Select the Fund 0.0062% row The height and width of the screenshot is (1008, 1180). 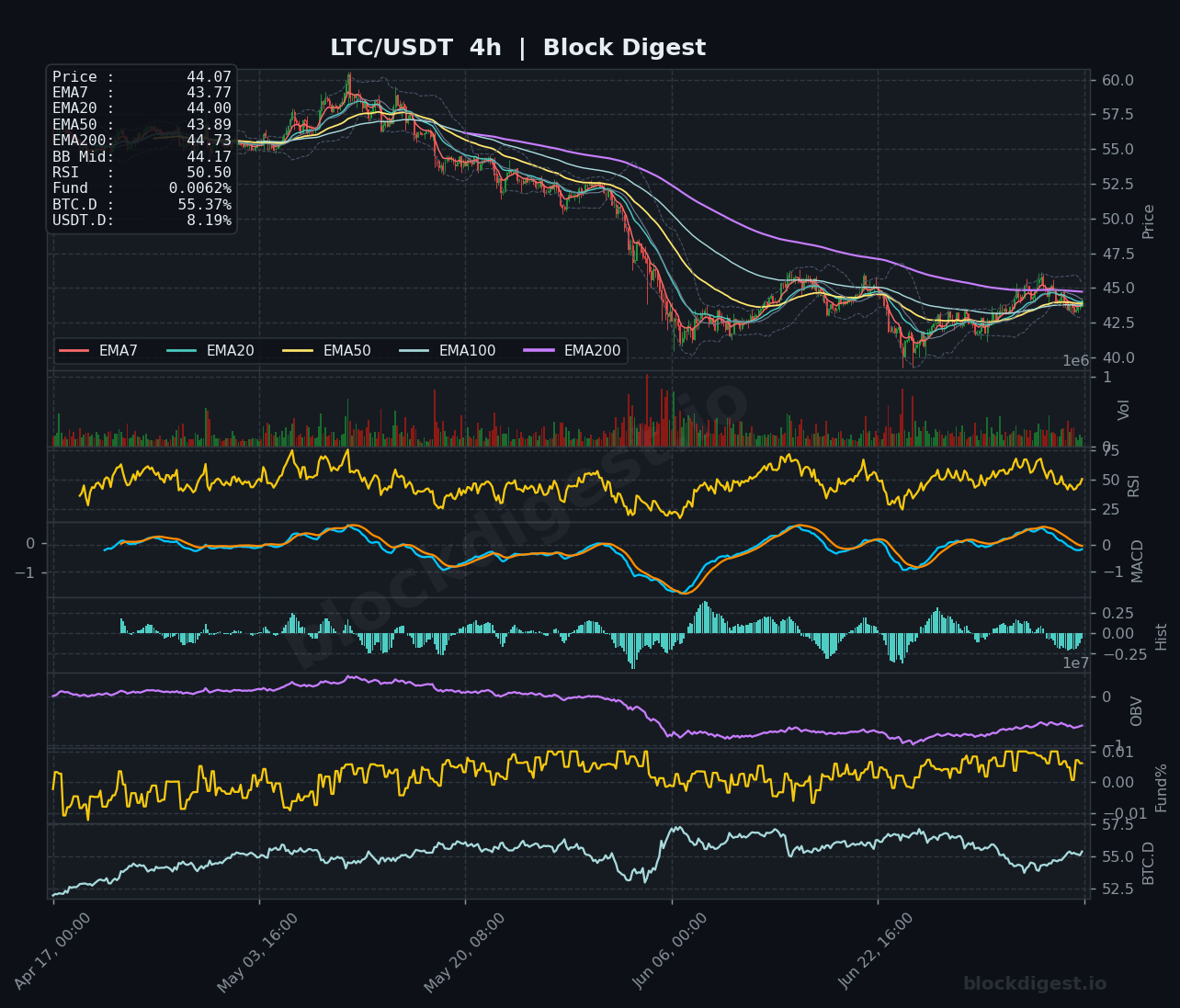click(142, 188)
